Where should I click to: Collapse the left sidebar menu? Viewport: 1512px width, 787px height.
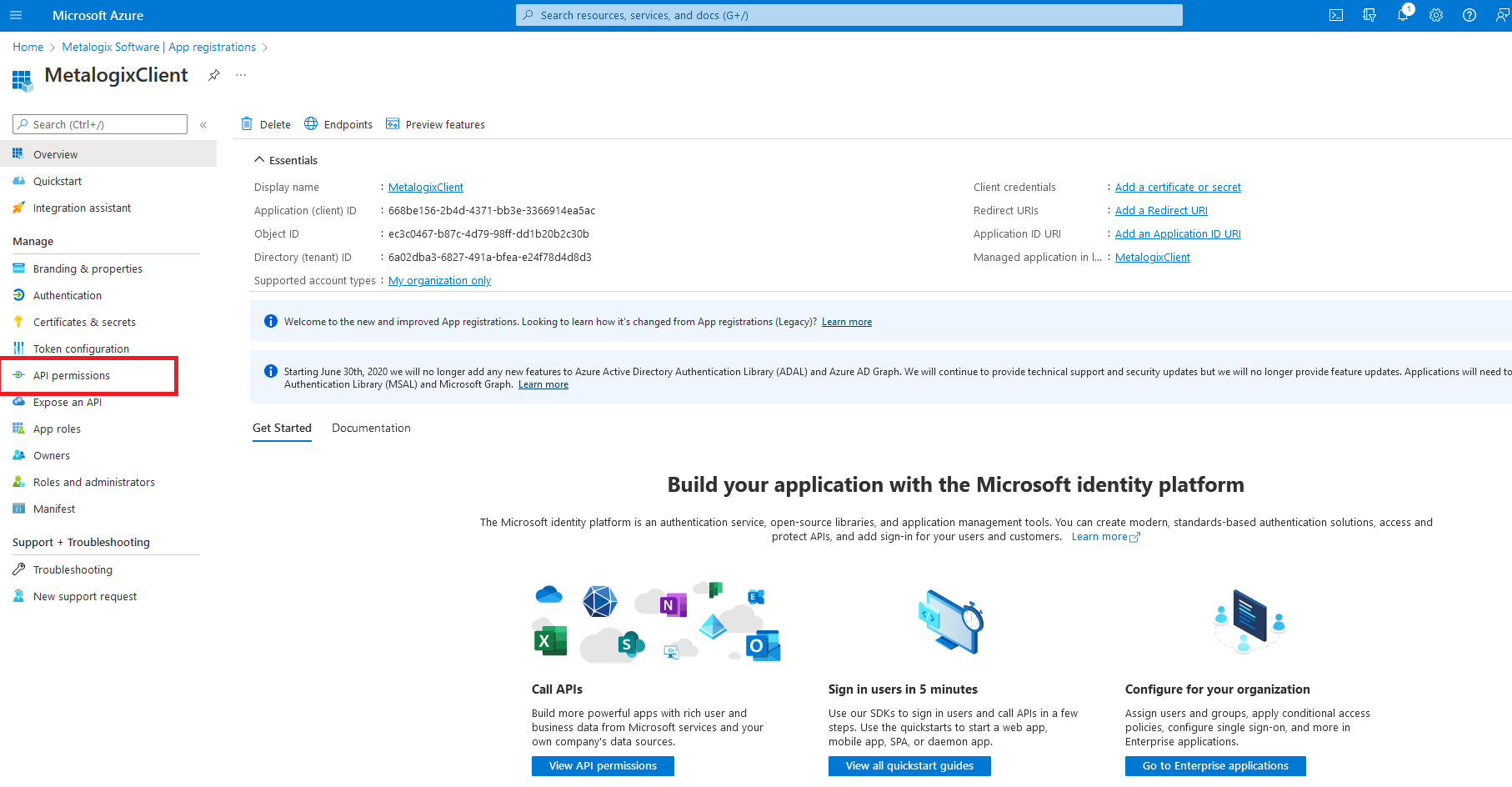click(203, 124)
